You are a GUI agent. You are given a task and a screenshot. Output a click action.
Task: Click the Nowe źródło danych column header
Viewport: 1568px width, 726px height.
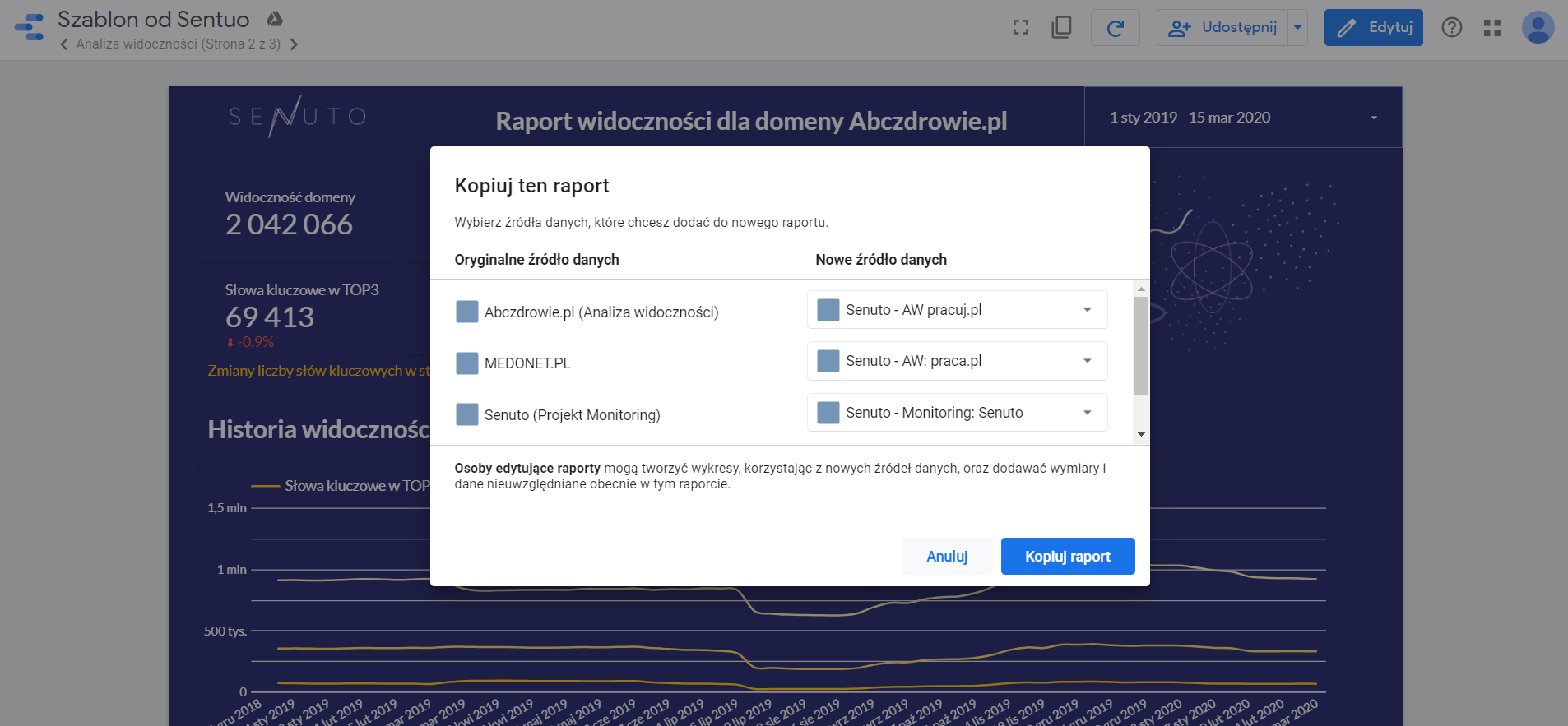tap(881, 260)
